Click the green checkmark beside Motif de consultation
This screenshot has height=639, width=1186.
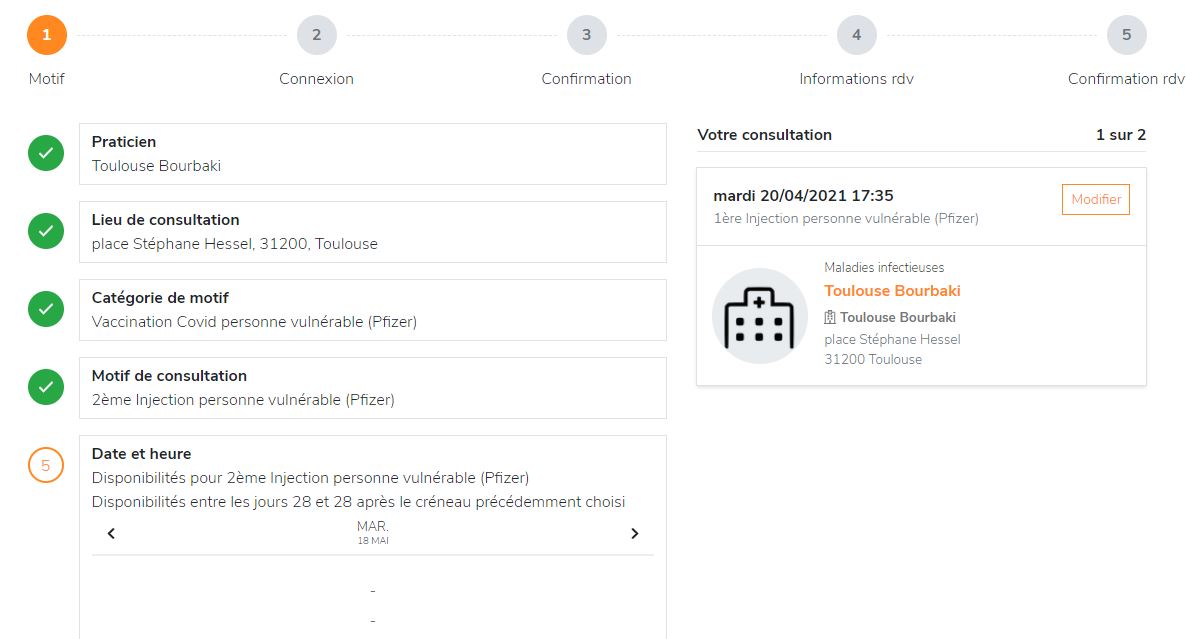click(x=46, y=388)
